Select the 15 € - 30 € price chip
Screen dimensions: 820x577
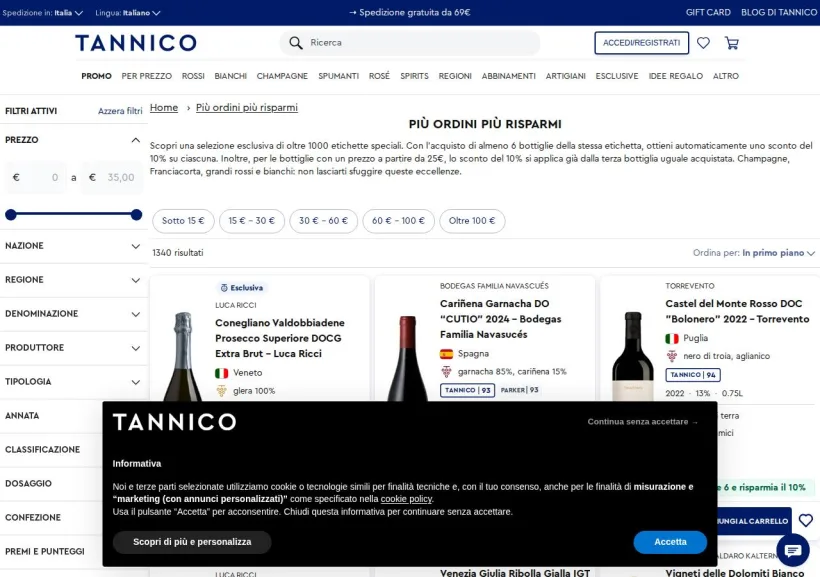point(252,221)
